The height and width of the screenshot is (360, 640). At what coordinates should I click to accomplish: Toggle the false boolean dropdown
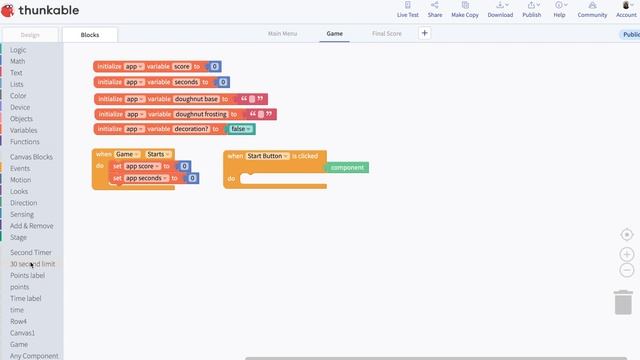(x=241, y=129)
